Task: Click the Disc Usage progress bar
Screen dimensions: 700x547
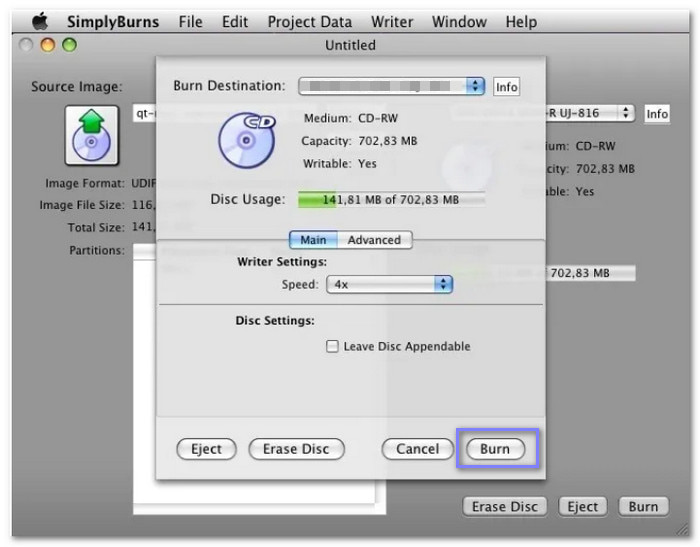Action: tap(391, 200)
